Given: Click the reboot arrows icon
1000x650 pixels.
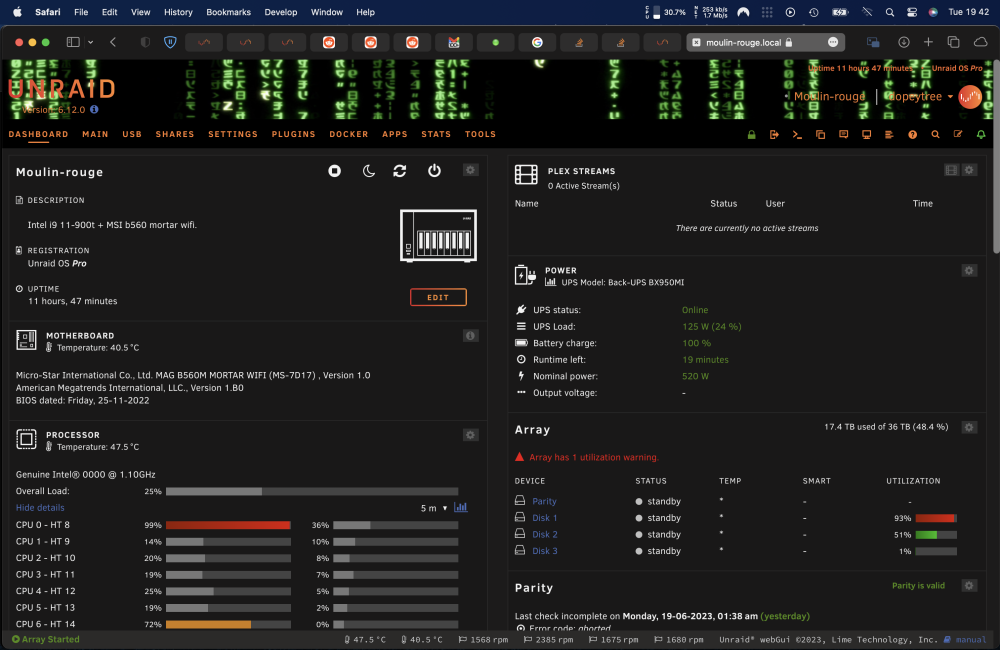Looking at the screenshot, I should click(x=400, y=171).
